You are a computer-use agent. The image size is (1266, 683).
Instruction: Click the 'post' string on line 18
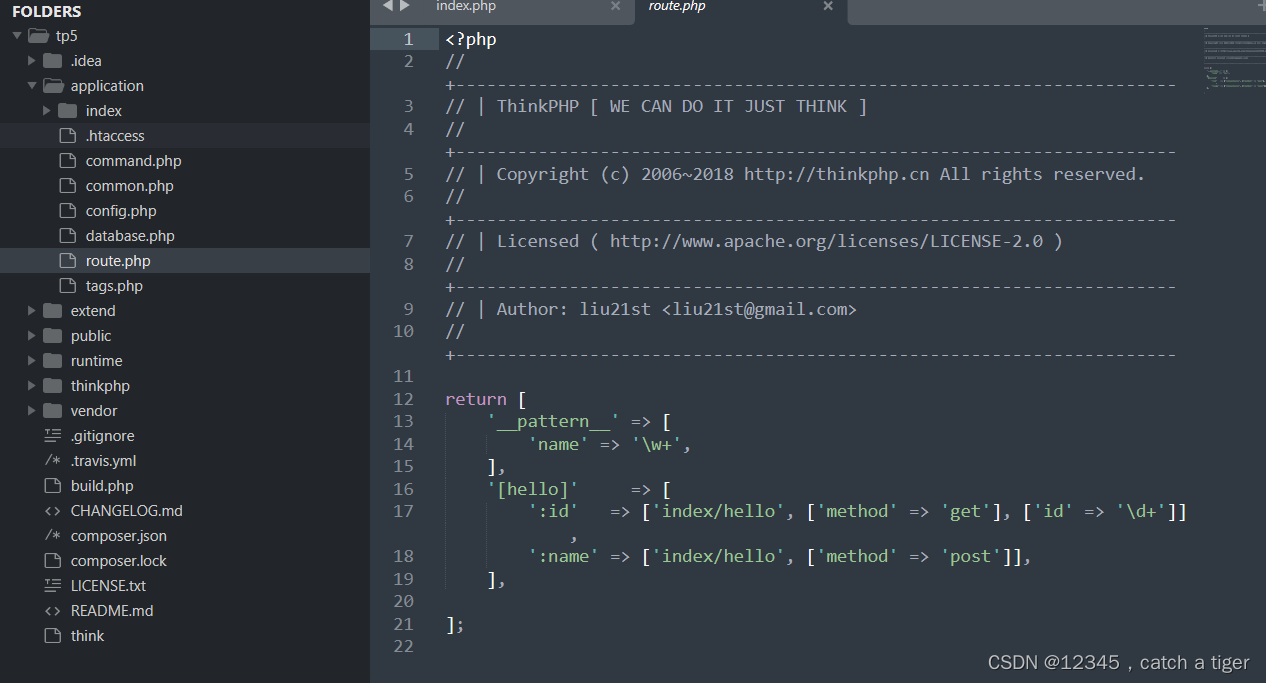click(973, 556)
